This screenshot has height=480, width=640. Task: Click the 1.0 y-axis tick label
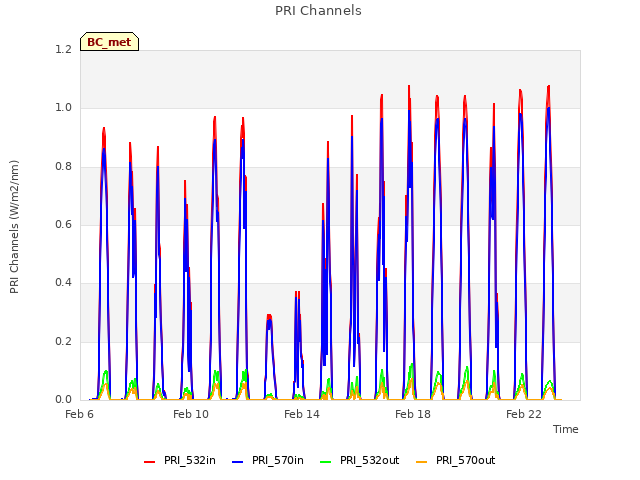63,108
